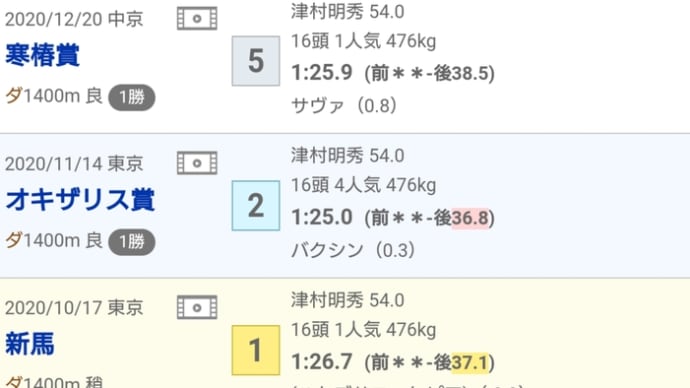
Task: Click the 1勝 badge under 寒椿賞
Action: tap(132, 97)
